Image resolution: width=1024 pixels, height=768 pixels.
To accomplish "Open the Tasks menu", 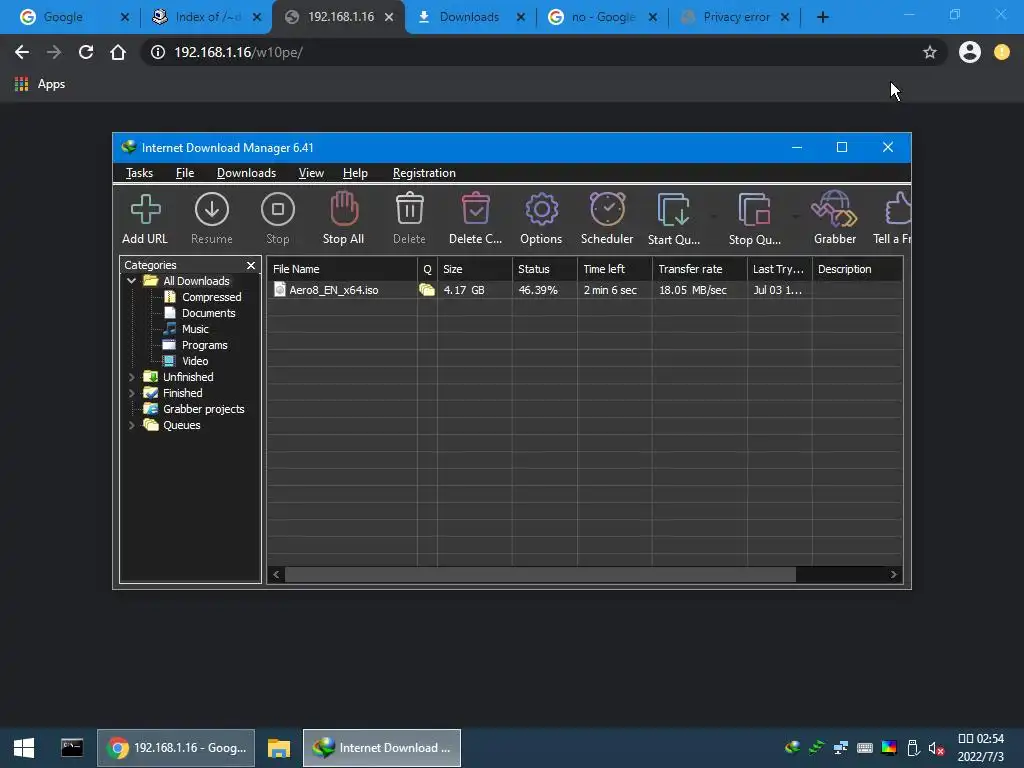I will 139,173.
